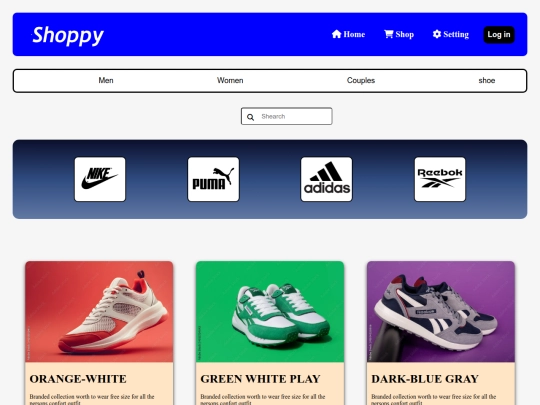The image size is (540, 405).
Task: Click the Setting gear icon
Action: 437,34
